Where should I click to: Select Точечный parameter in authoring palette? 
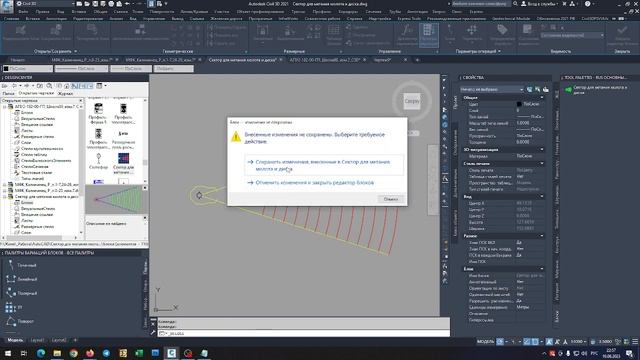(22, 265)
